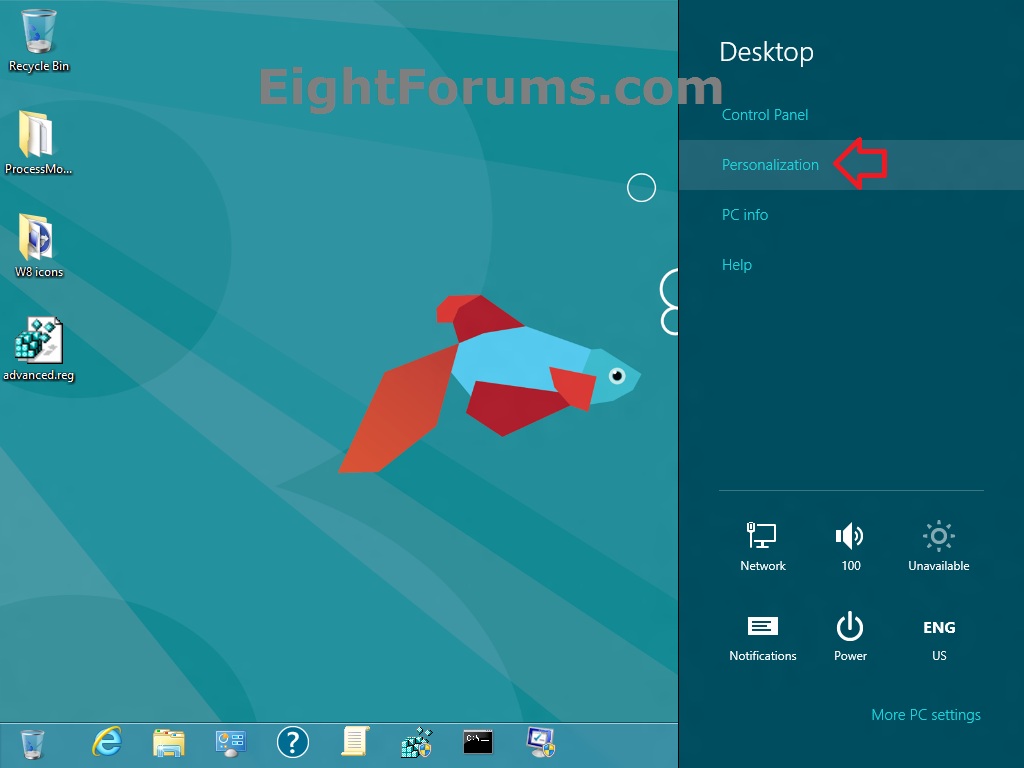Open the Help question mark taskbar icon
This screenshot has height=768, width=1024.
pyautogui.click(x=293, y=743)
